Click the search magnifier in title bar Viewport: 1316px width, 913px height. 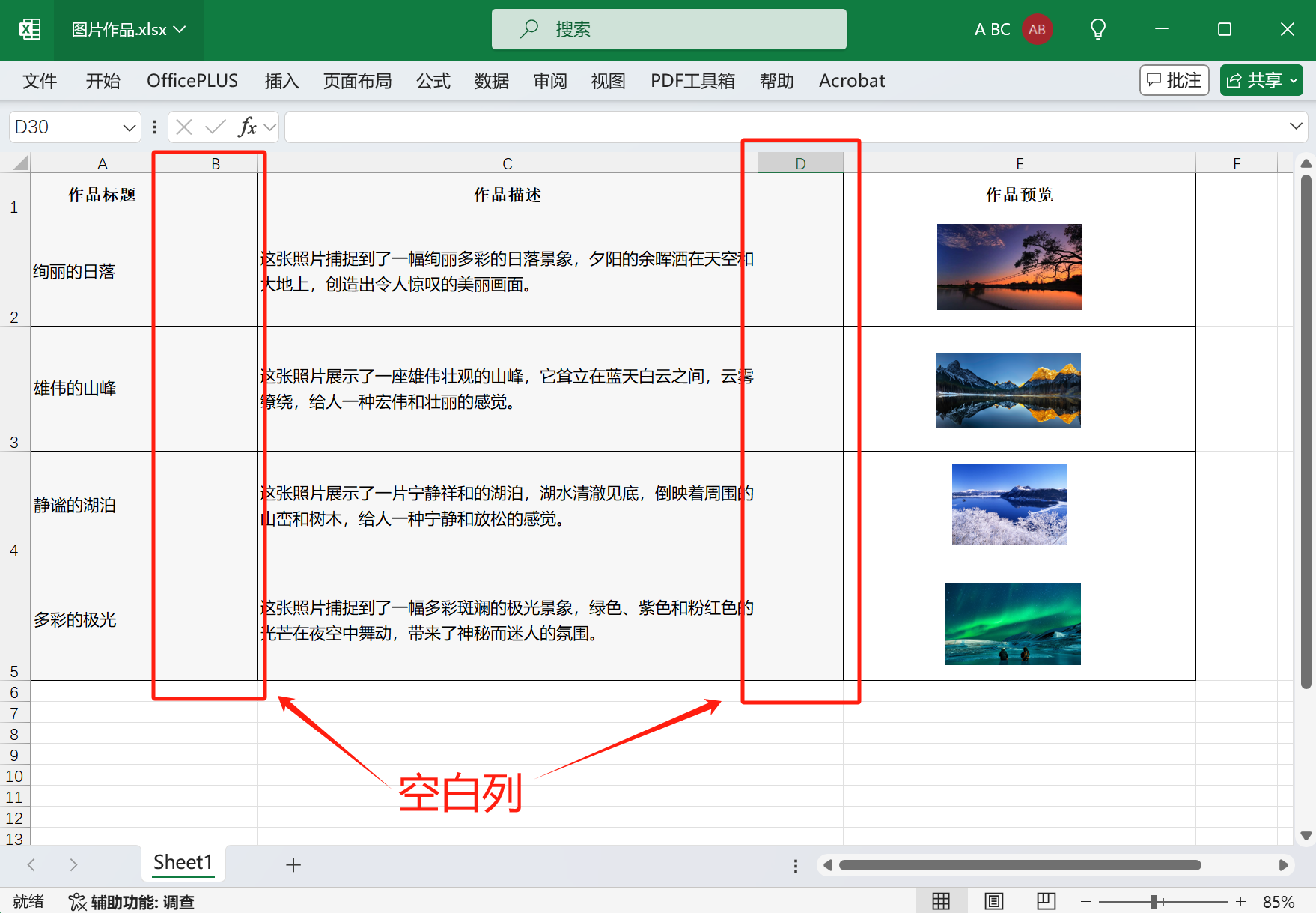click(528, 28)
